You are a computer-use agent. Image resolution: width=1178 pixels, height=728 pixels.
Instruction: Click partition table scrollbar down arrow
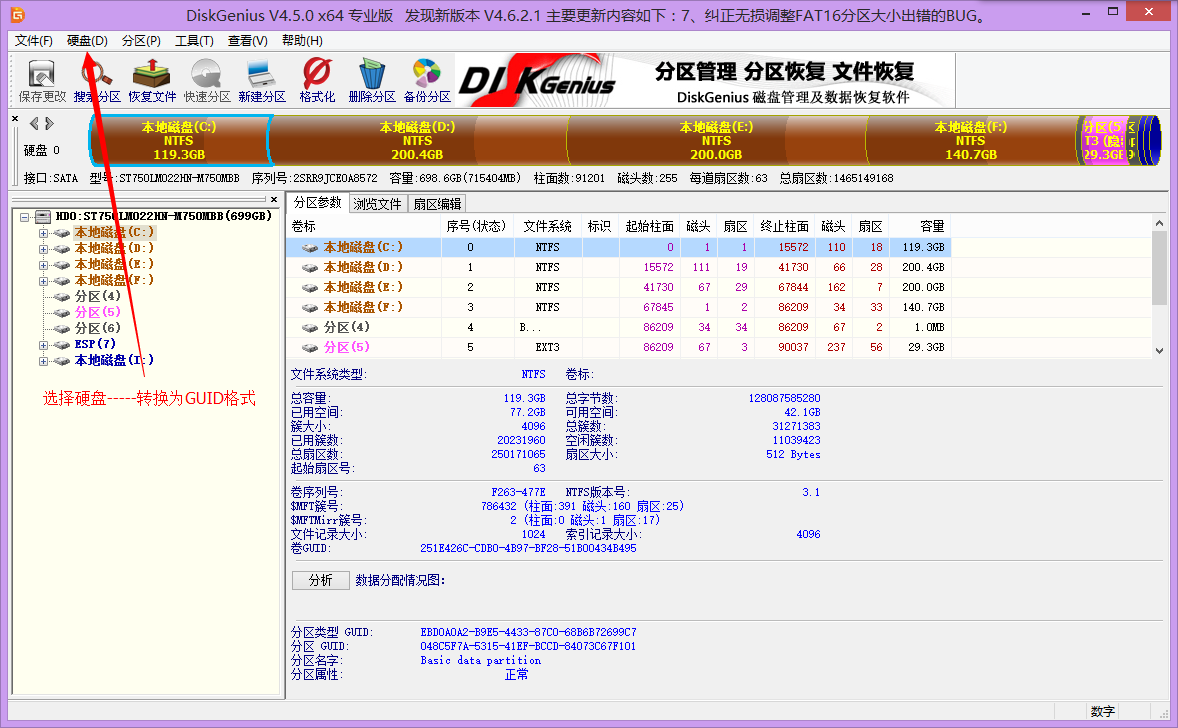(1159, 351)
